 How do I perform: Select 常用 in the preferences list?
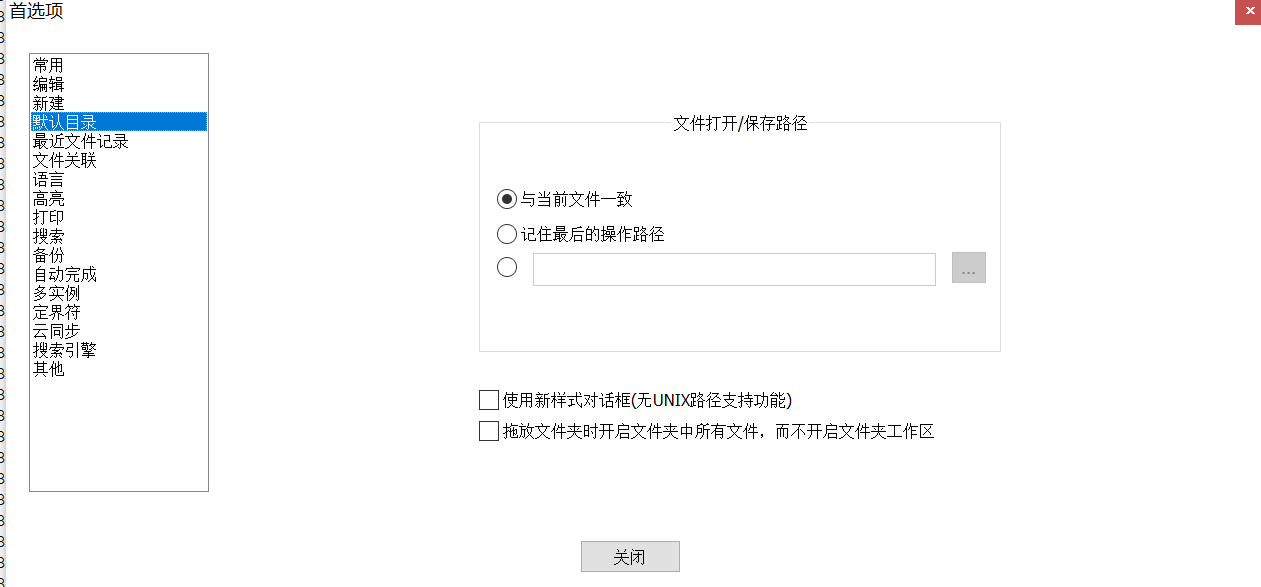48,65
